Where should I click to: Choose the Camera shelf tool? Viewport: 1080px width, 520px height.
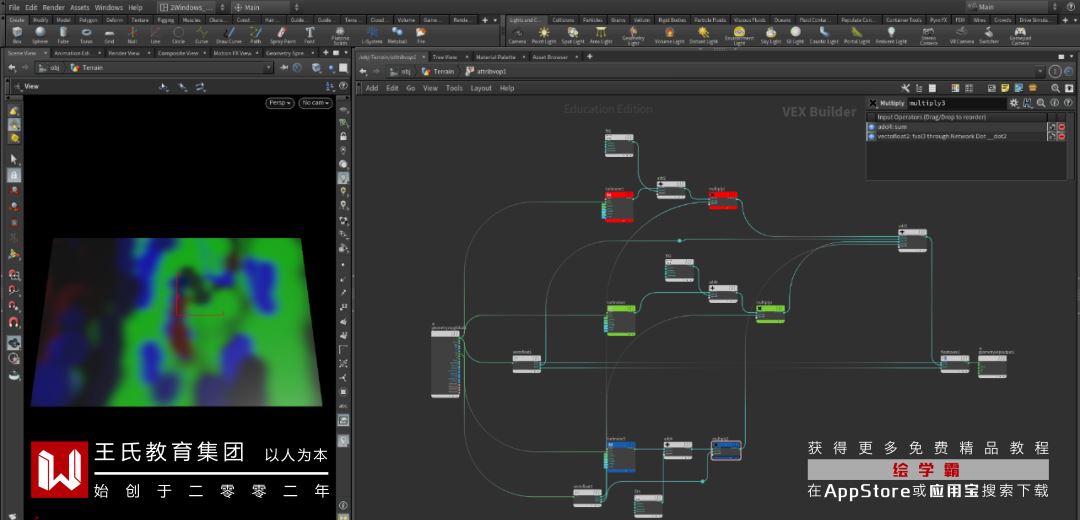click(517, 35)
